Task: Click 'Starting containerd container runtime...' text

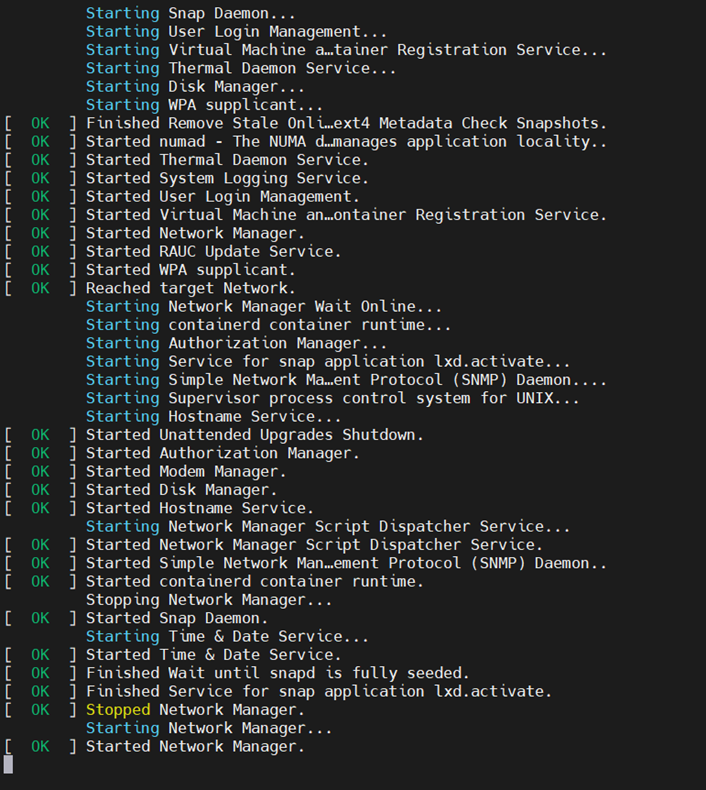Action: click(268, 325)
